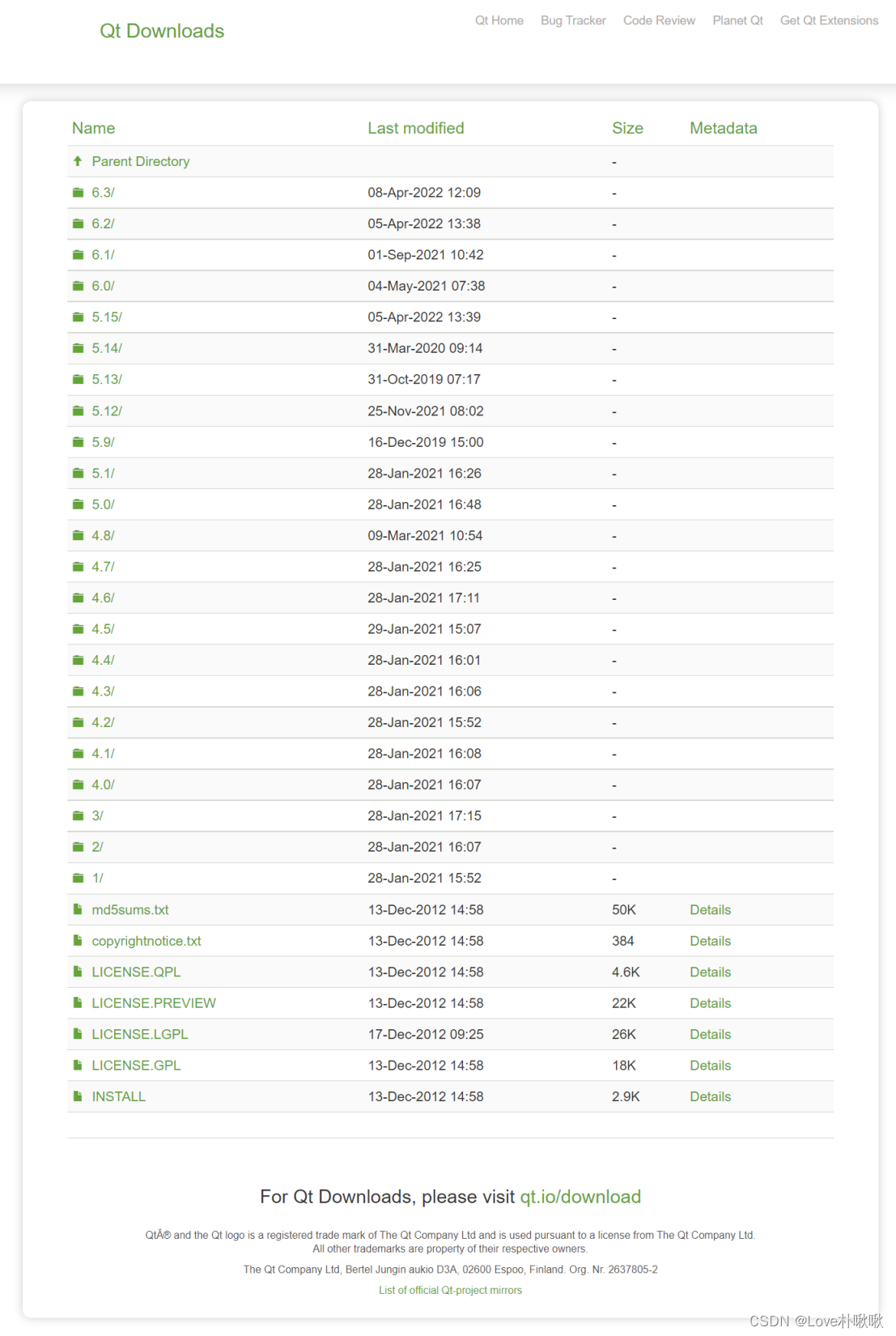The width and height of the screenshot is (896, 1336).
Task: Open the md5sums.txt file name link
Action: click(x=130, y=910)
